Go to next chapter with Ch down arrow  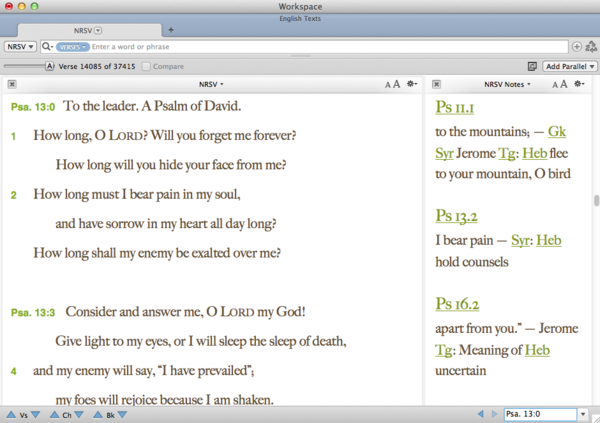79,415
